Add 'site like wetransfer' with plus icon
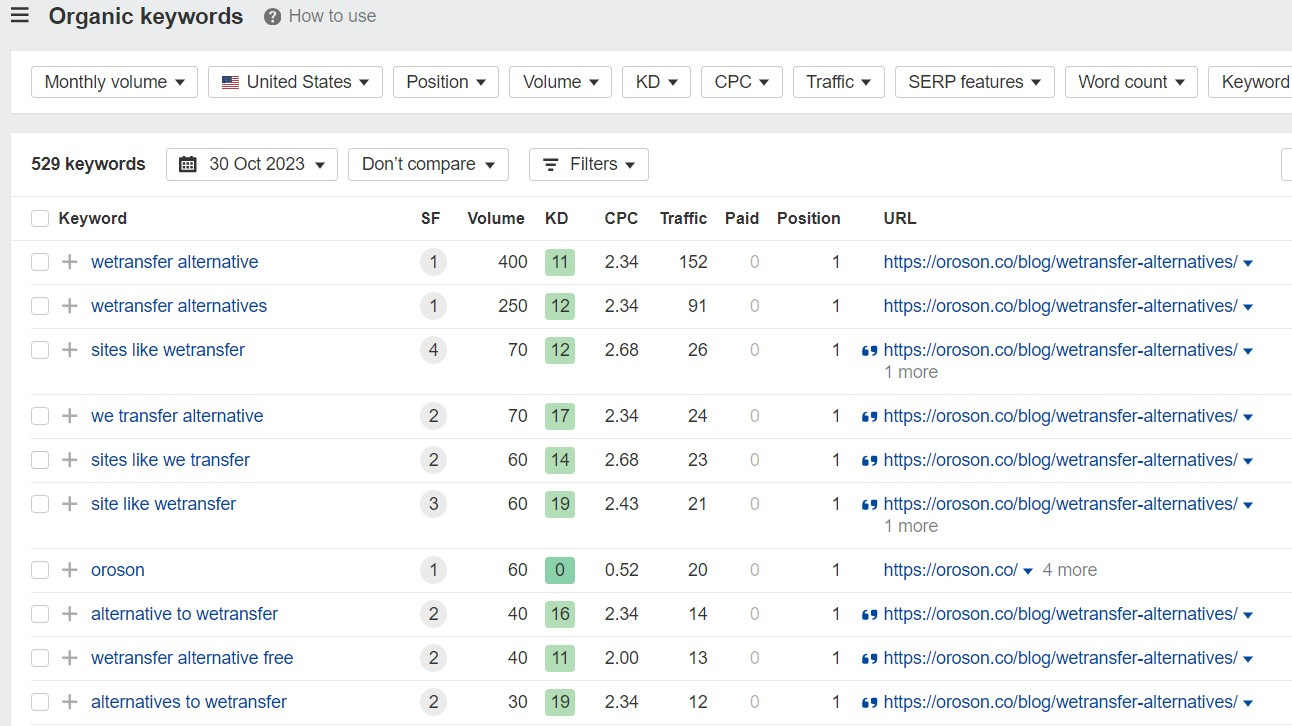Image resolution: width=1292 pixels, height=726 pixels. tap(69, 504)
